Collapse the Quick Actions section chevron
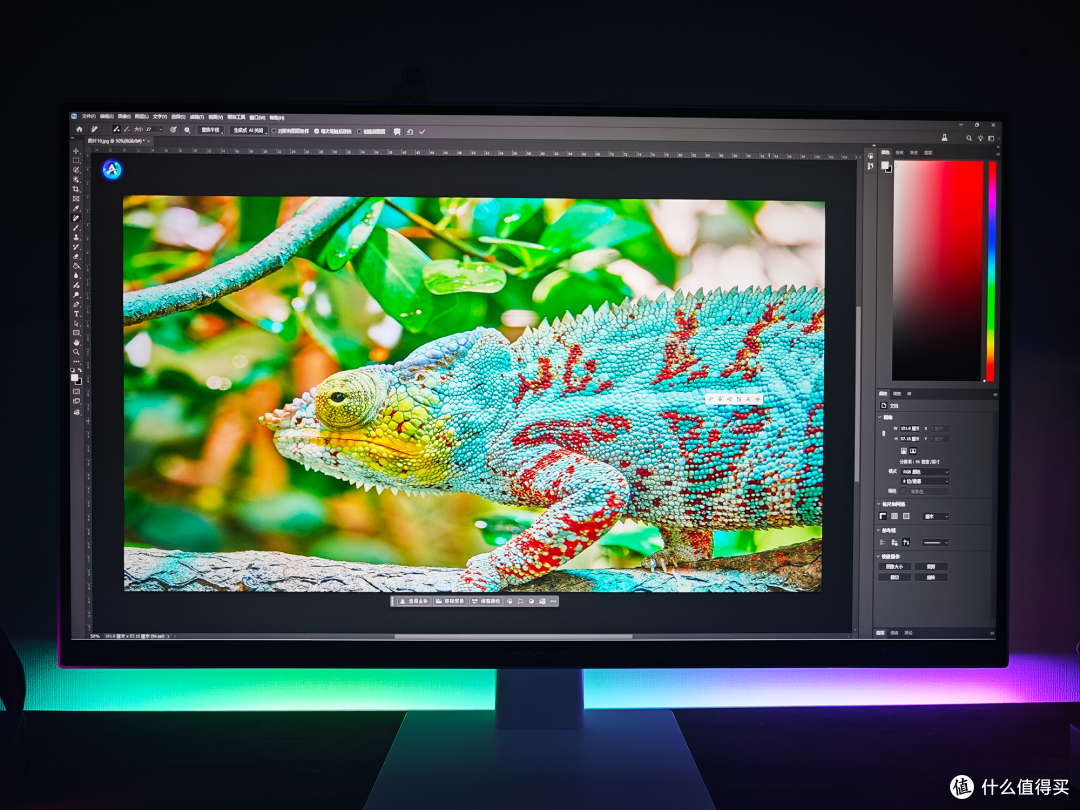Screen dimensions: 1080x810 [880, 556]
